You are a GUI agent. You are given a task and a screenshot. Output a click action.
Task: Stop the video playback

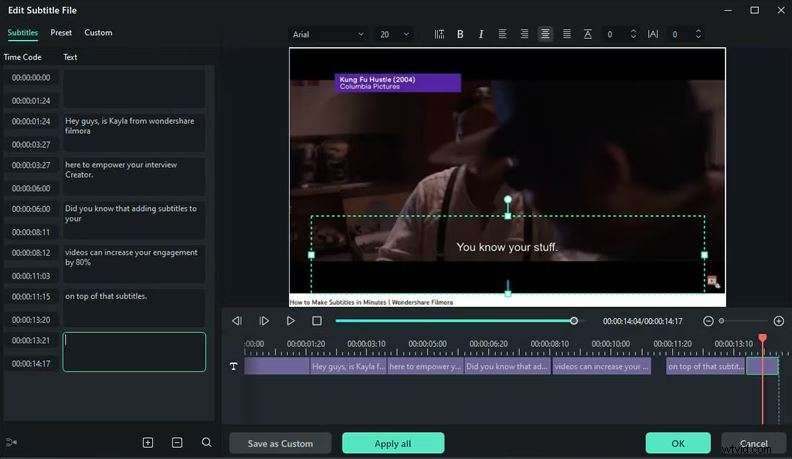[317, 321]
